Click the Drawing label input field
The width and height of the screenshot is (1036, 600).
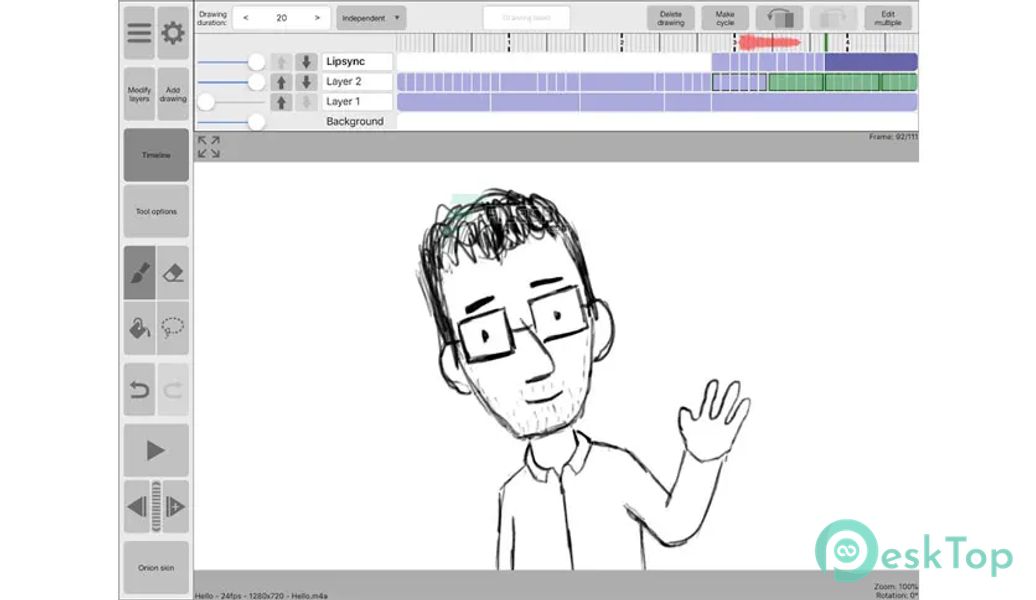(x=527, y=18)
